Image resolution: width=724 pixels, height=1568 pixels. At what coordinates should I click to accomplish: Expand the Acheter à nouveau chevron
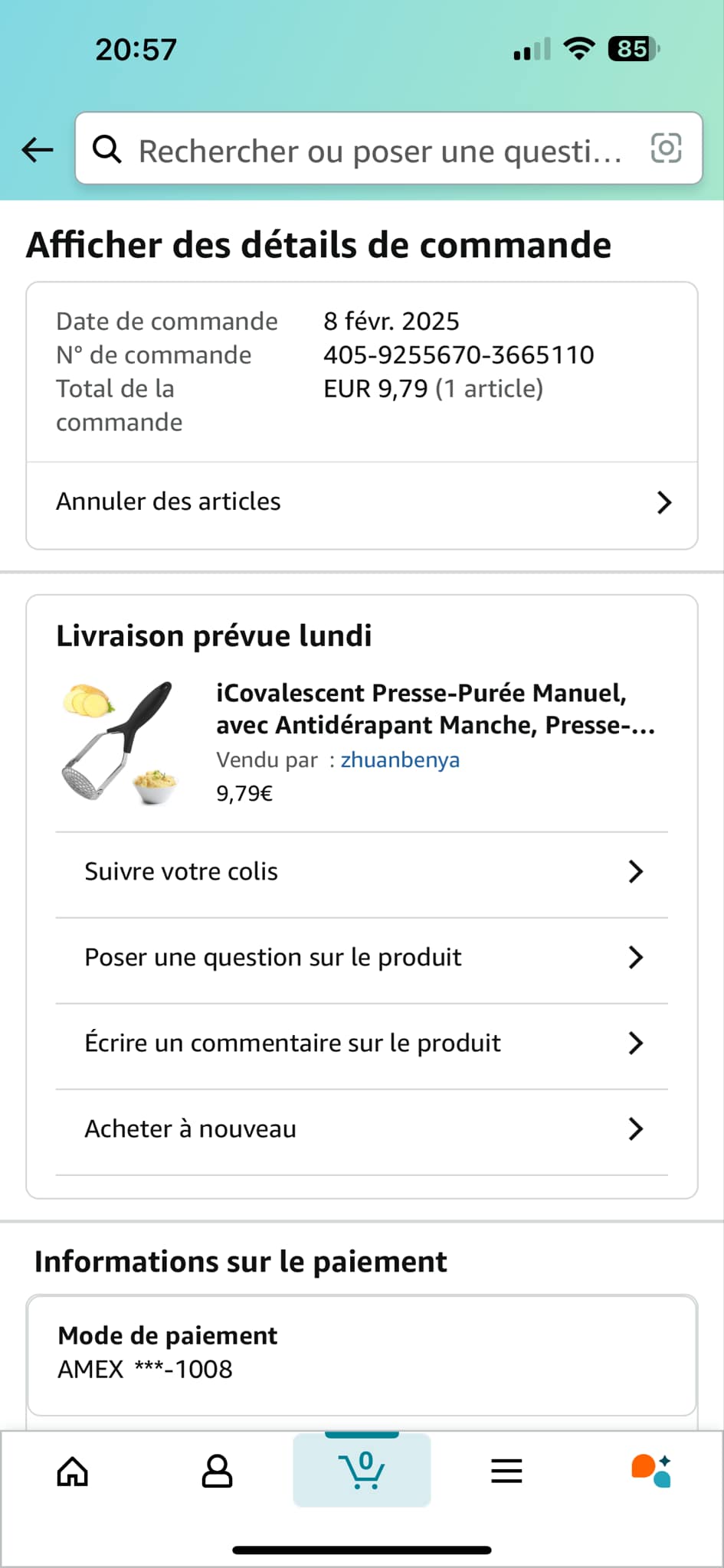pos(635,1129)
